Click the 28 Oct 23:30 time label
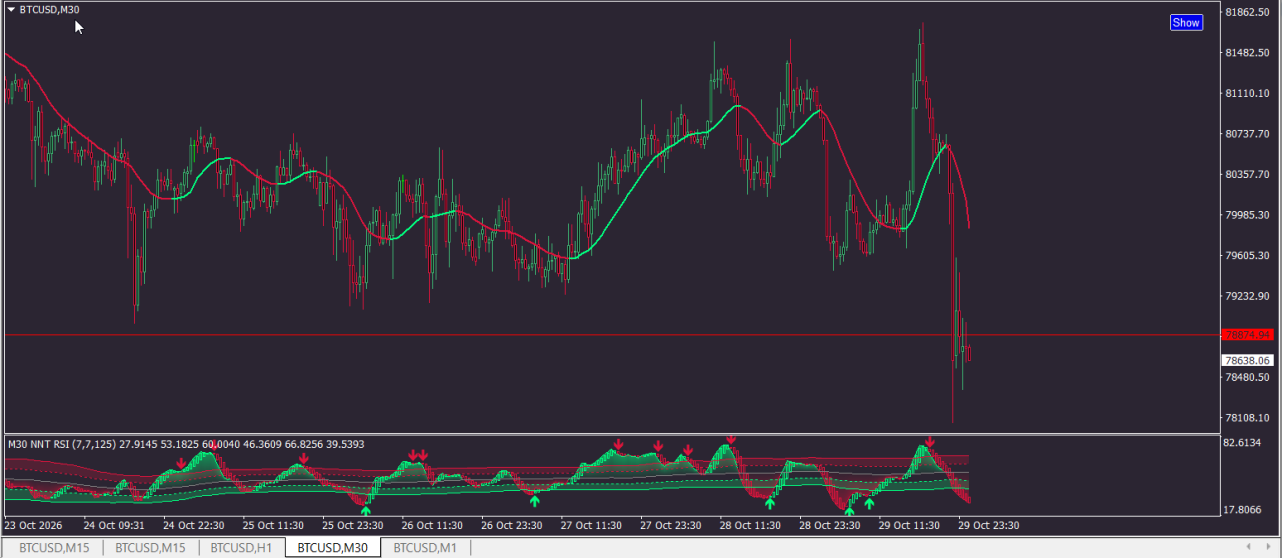Viewport: 1282px width, 558px height. (830, 524)
